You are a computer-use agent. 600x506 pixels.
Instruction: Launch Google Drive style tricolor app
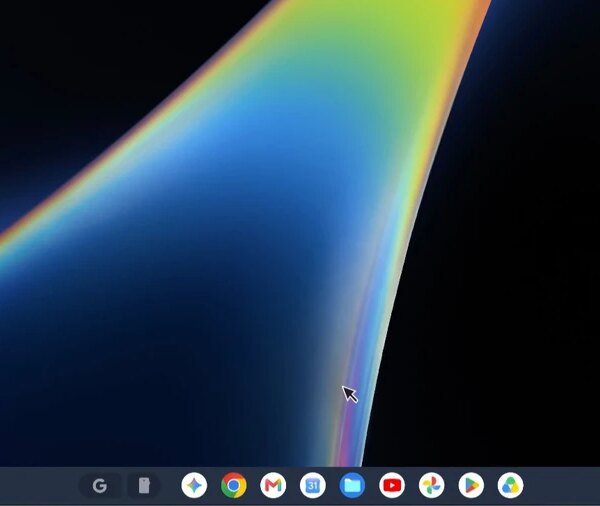[x=510, y=485]
